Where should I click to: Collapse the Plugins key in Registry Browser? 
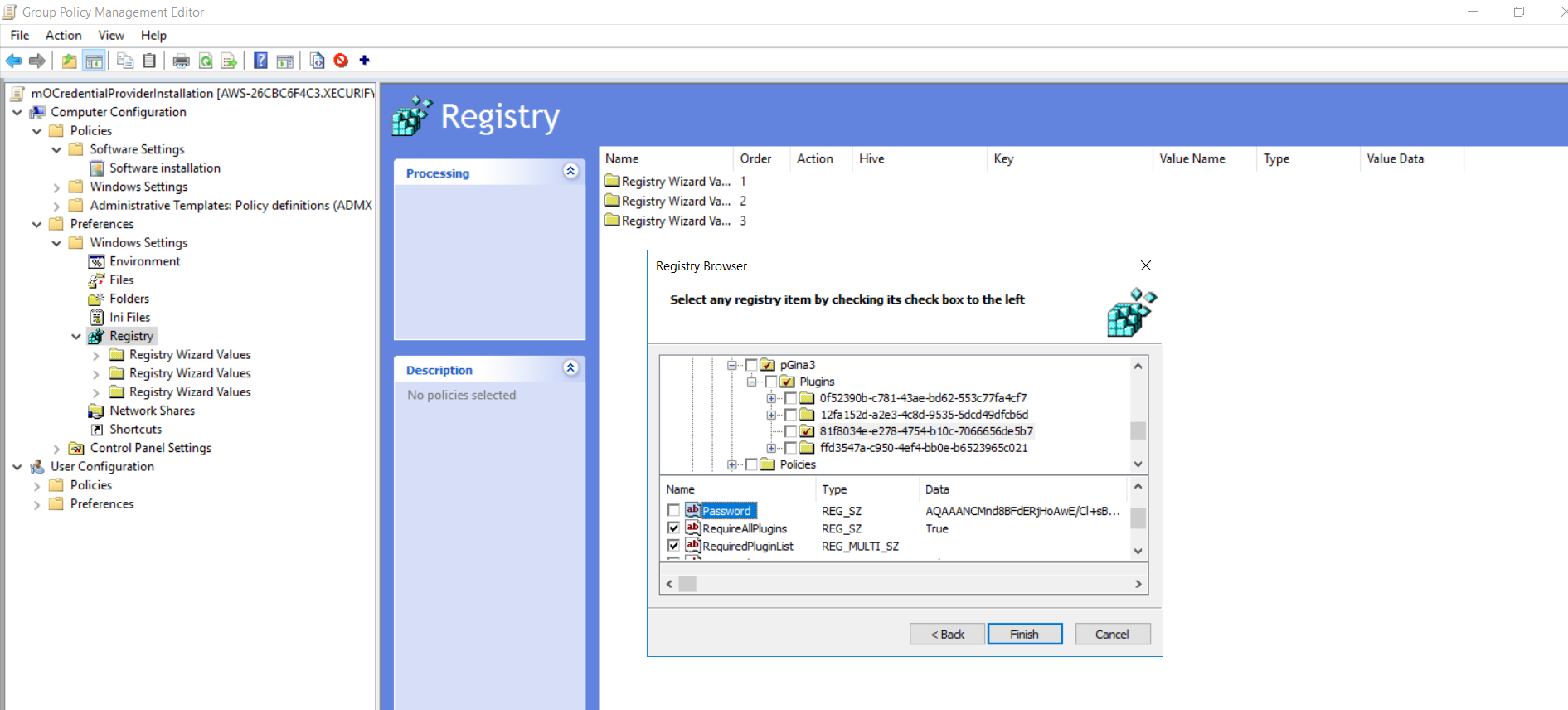[752, 382]
